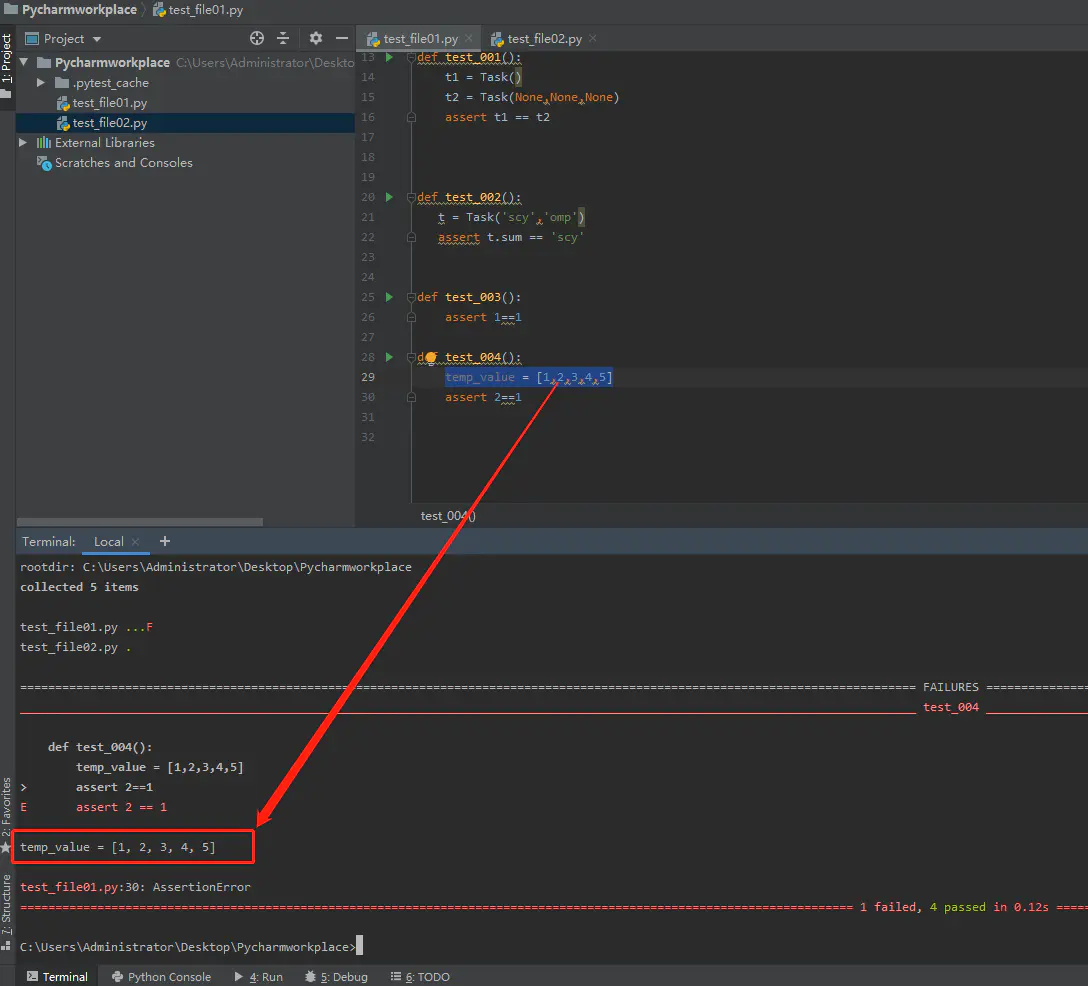Collapse test_001 function fold marker
The height and width of the screenshot is (986, 1088).
tap(411, 57)
